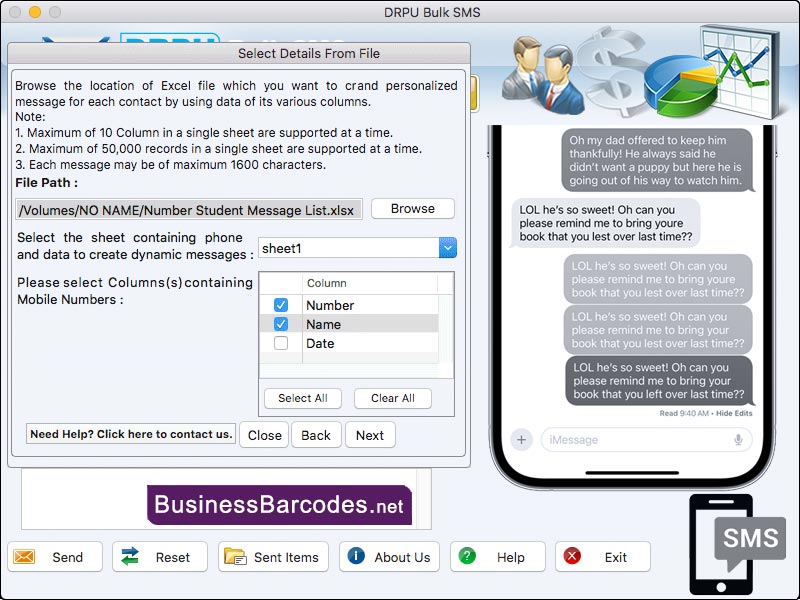Image resolution: width=800 pixels, height=600 pixels.
Task: Click Need Help to contact support
Action: tap(130, 434)
